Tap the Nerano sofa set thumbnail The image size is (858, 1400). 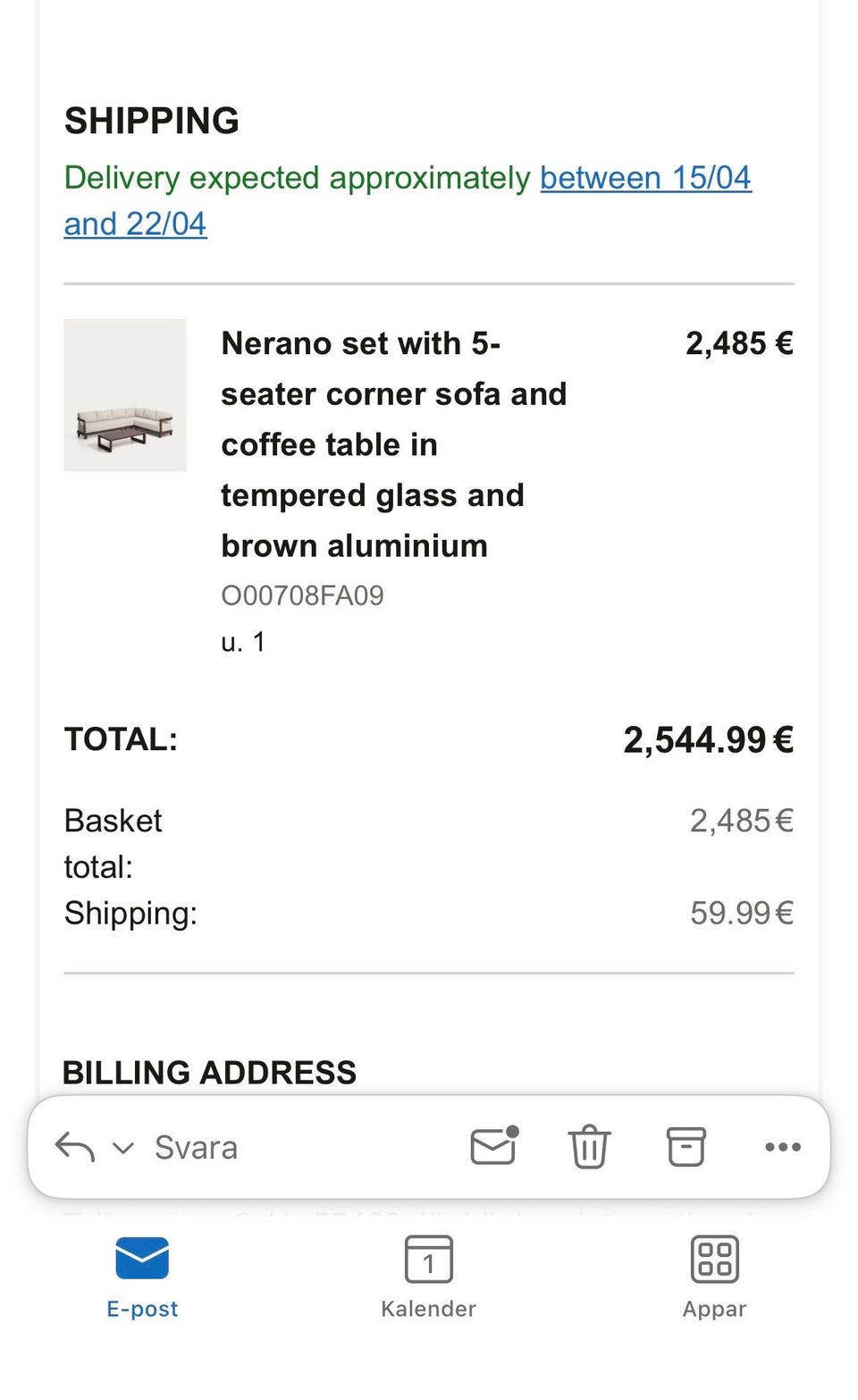[125, 395]
